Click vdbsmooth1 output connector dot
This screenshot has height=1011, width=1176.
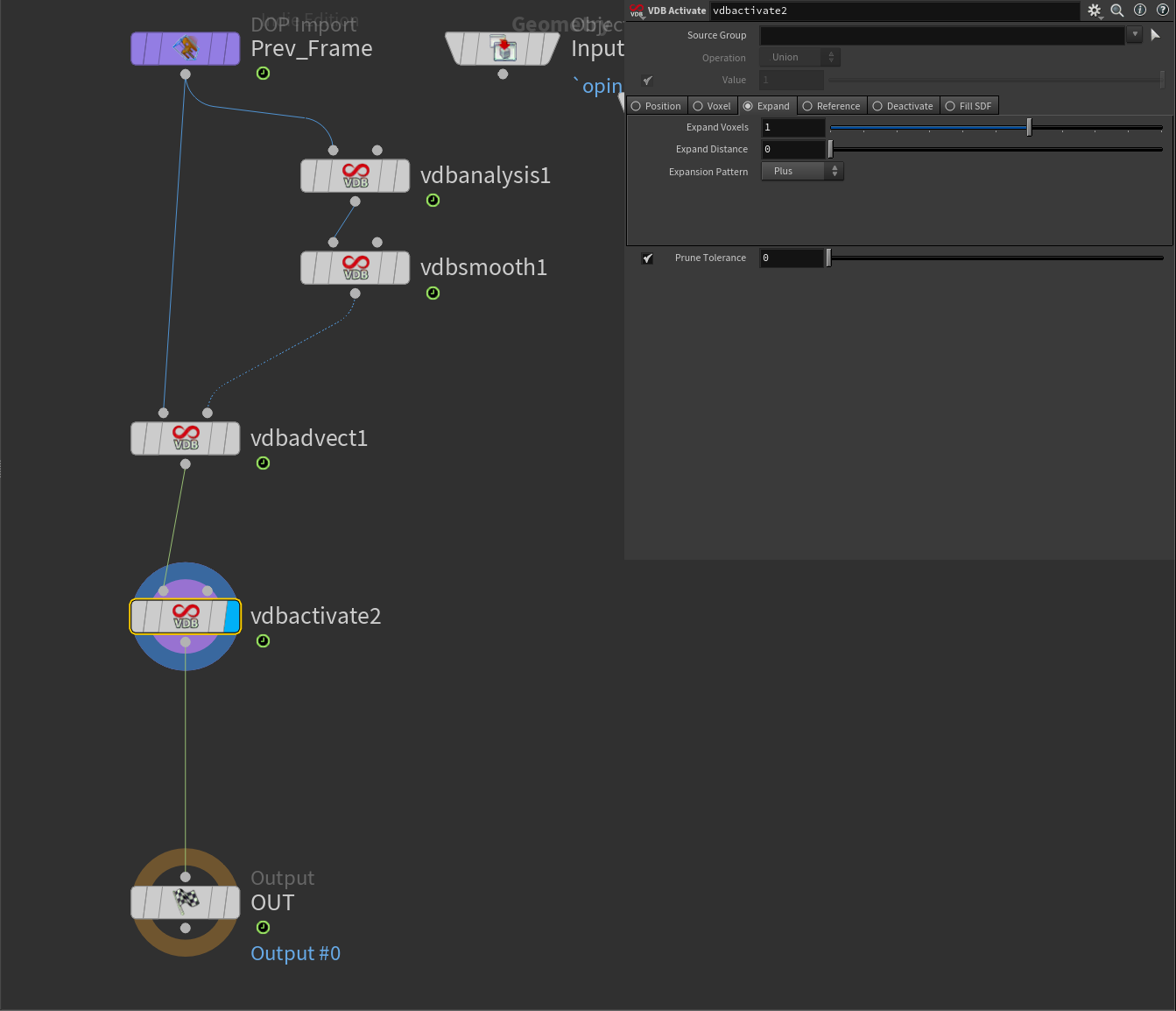[x=355, y=293]
